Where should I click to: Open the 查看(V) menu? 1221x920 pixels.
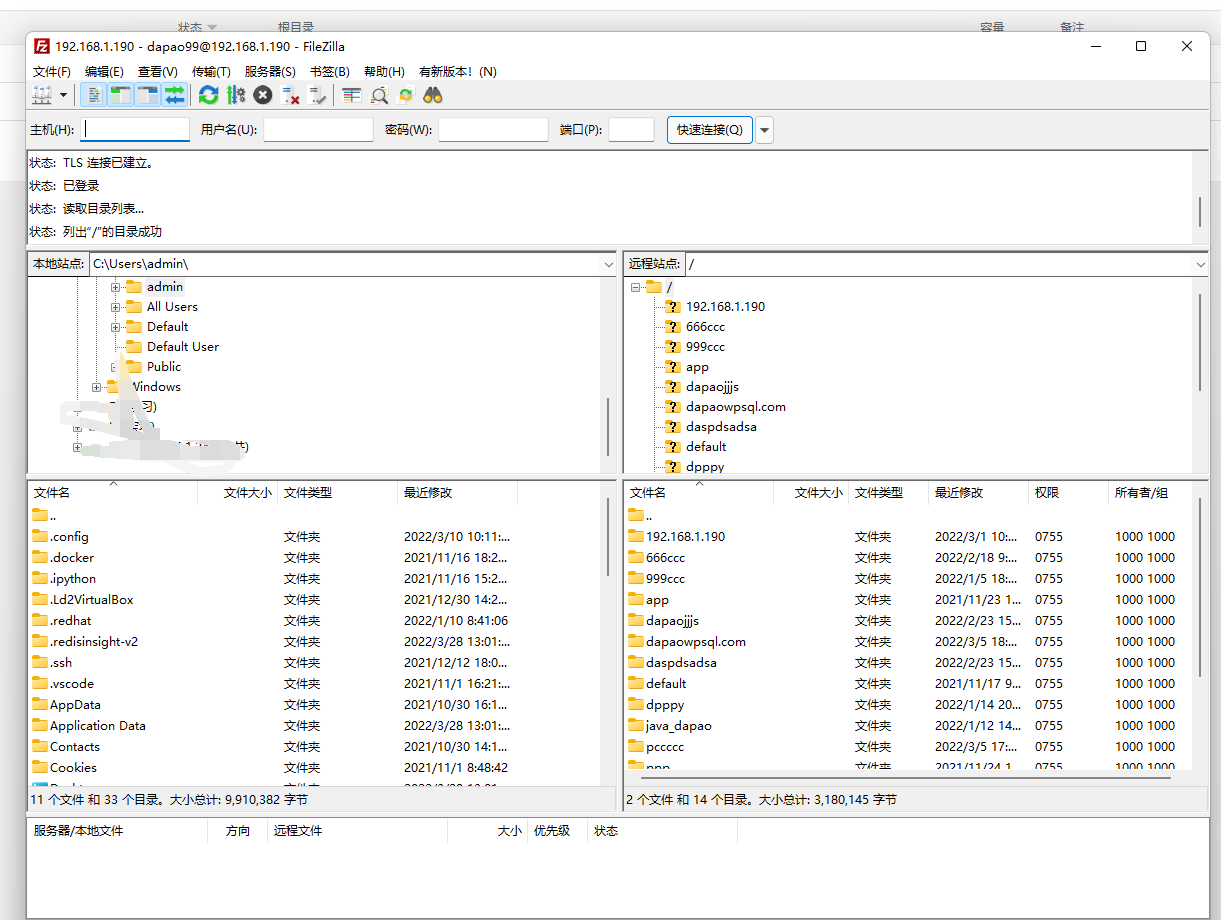(x=157, y=72)
